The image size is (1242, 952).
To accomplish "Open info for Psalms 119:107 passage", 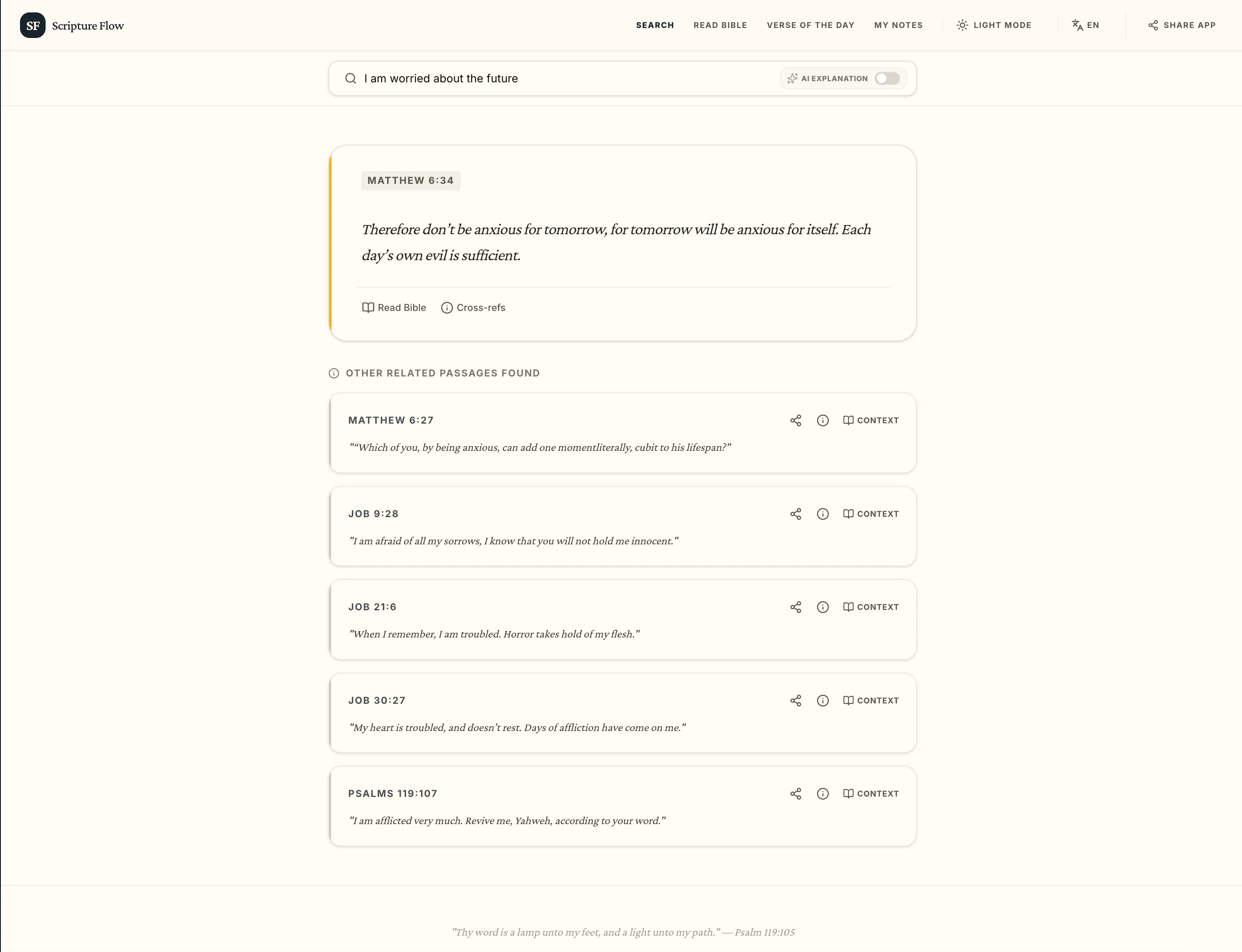I will click(823, 793).
